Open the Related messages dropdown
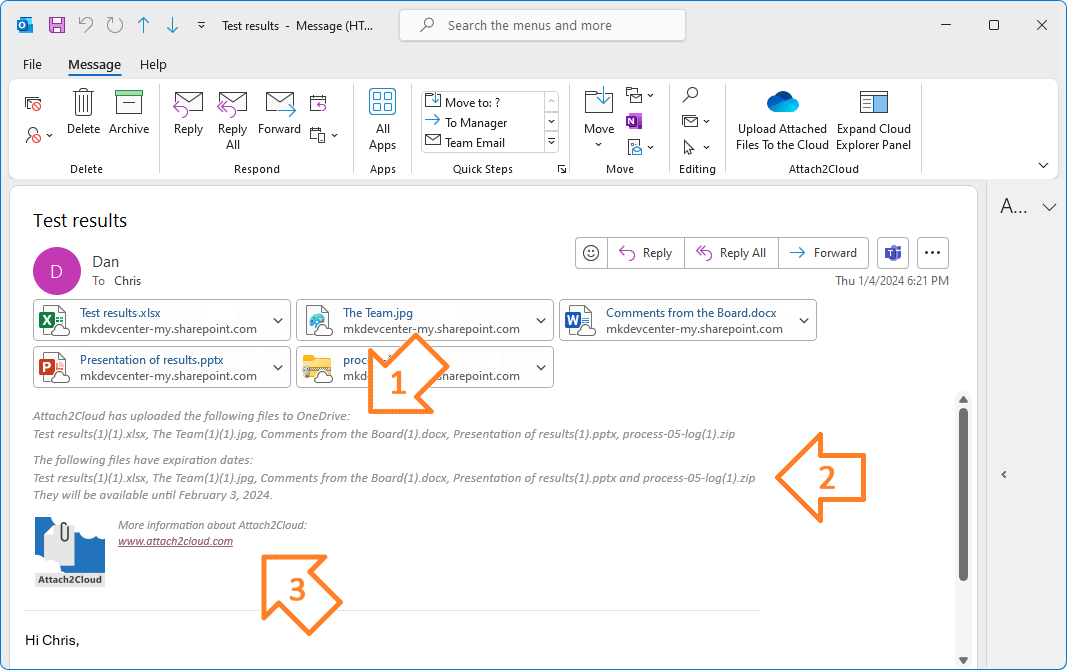This screenshot has height=670, width=1067. 695,121
